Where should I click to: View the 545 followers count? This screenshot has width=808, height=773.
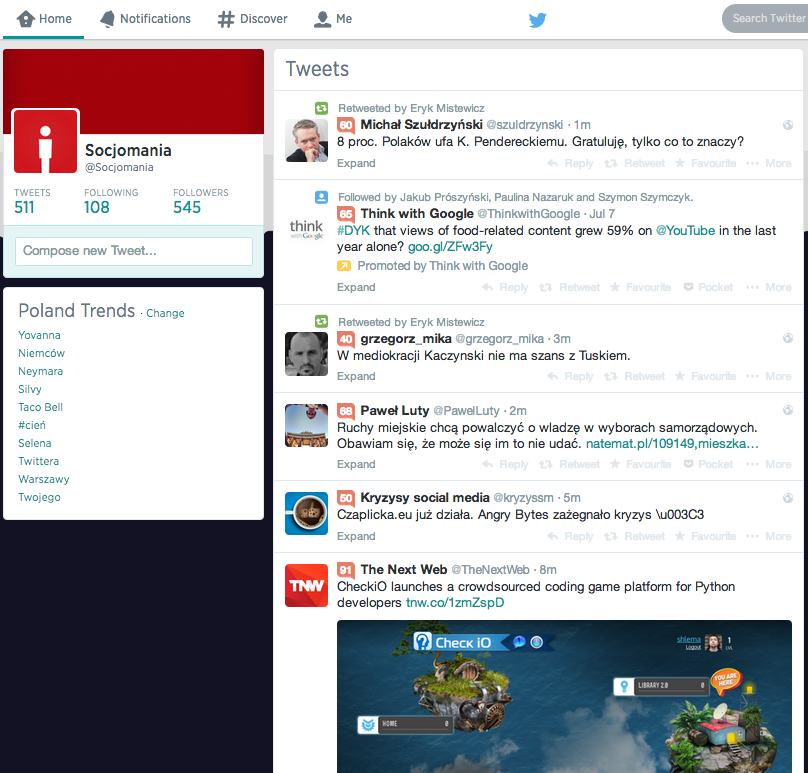point(200,201)
